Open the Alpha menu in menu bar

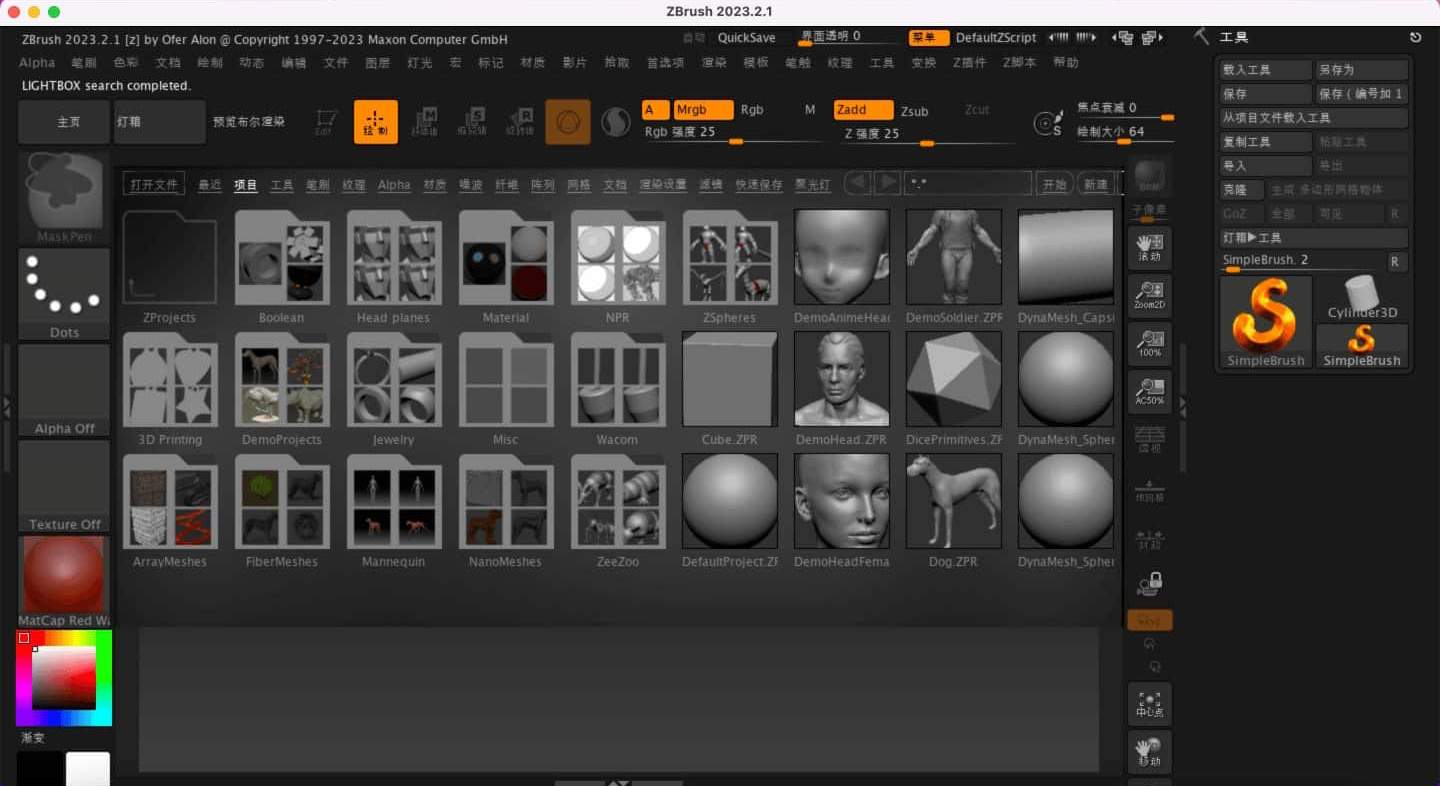point(37,63)
